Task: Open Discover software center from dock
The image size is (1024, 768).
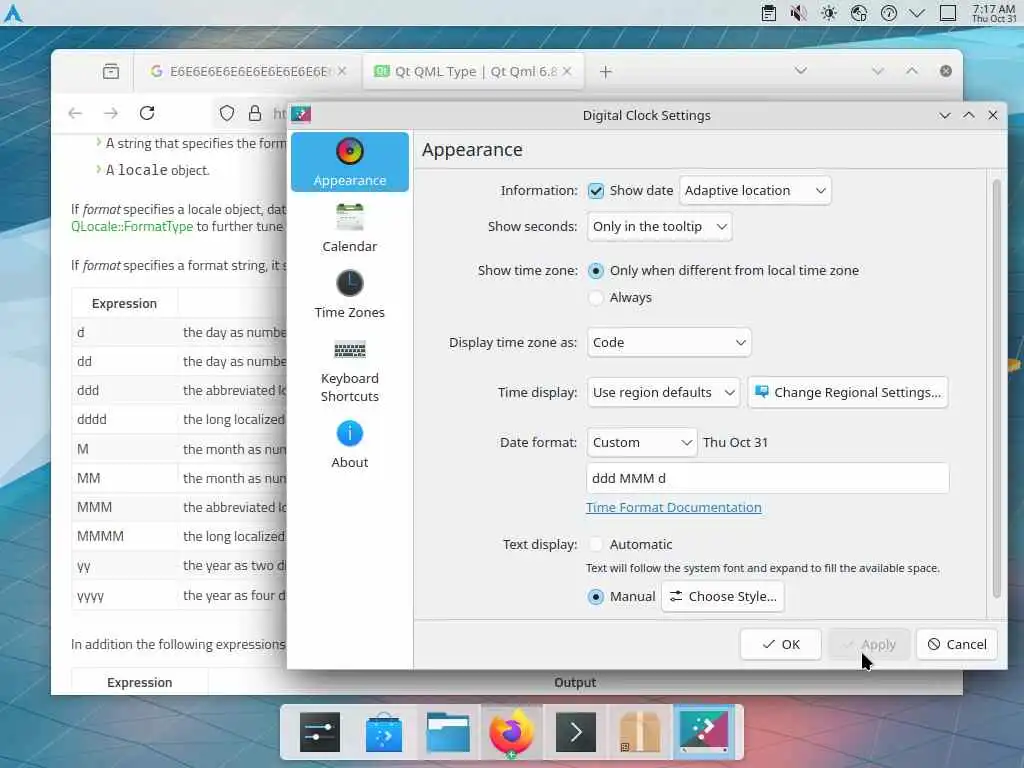Action: tap(384, 732)
